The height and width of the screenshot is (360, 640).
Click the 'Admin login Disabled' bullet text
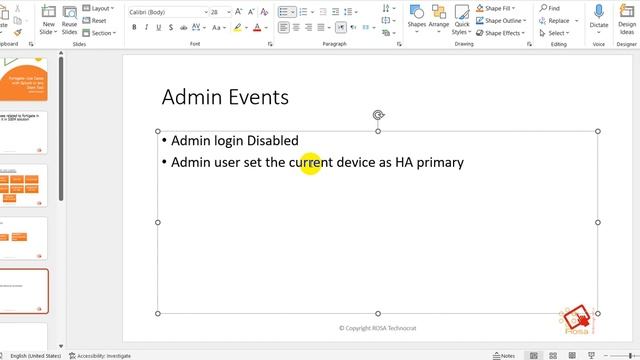[235, 141]
